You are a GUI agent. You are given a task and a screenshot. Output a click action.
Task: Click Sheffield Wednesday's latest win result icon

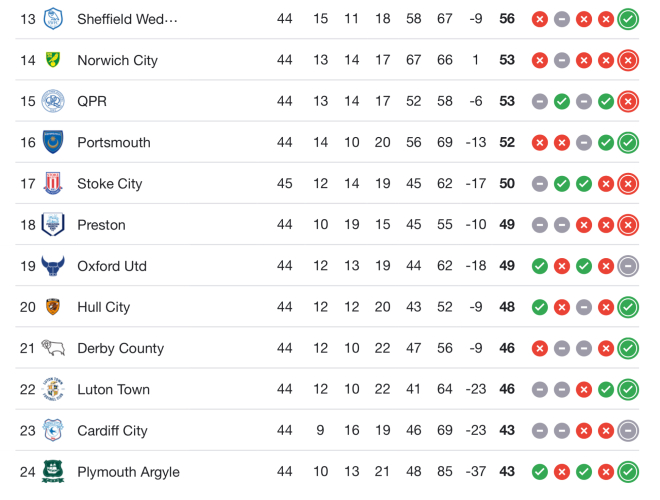[x=628, y=19]
